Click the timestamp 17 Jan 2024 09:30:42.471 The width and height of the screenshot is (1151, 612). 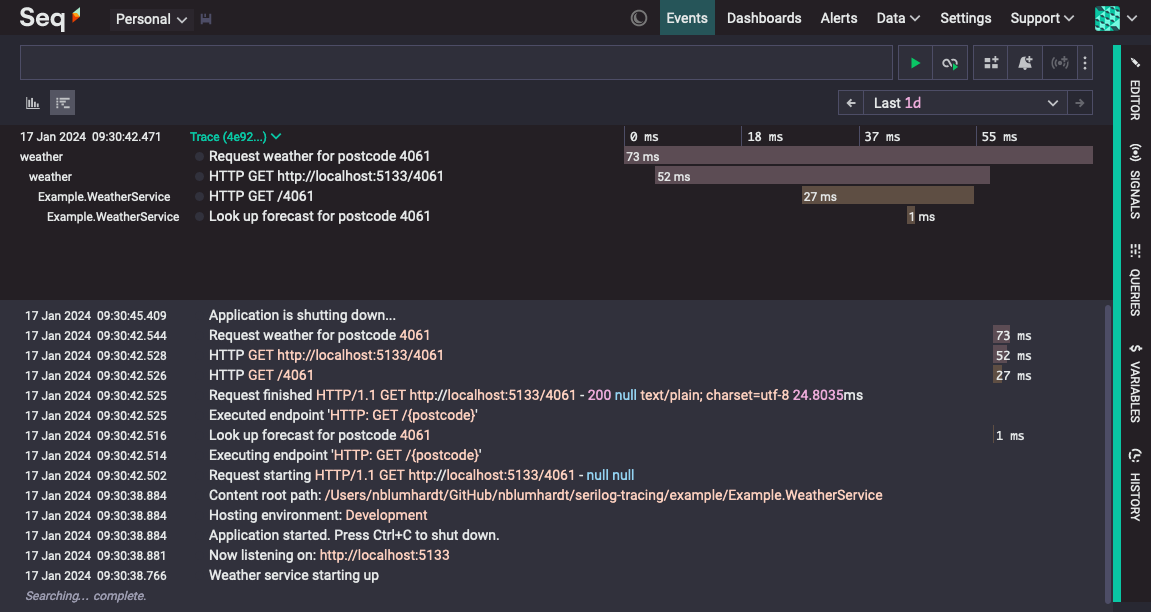(x=90, y=136)
